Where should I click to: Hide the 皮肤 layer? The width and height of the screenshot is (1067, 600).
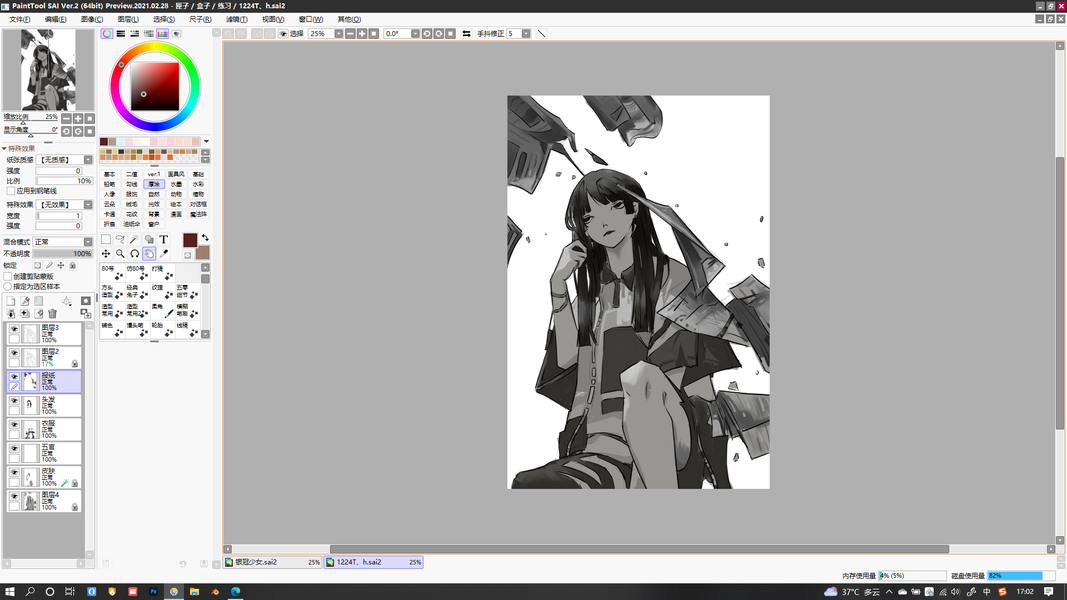click(x=14, y=472)
